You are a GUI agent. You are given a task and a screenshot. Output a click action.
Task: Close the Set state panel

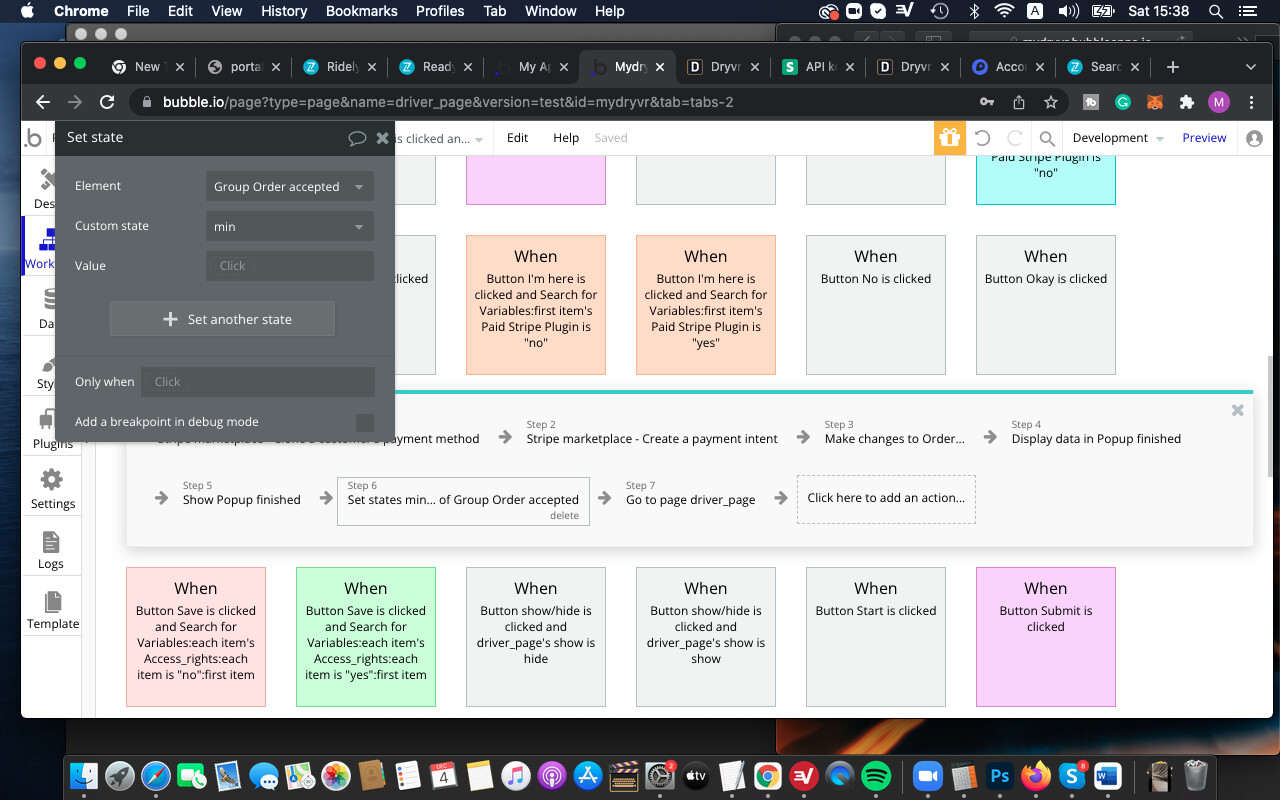click(x=382, y=138)
